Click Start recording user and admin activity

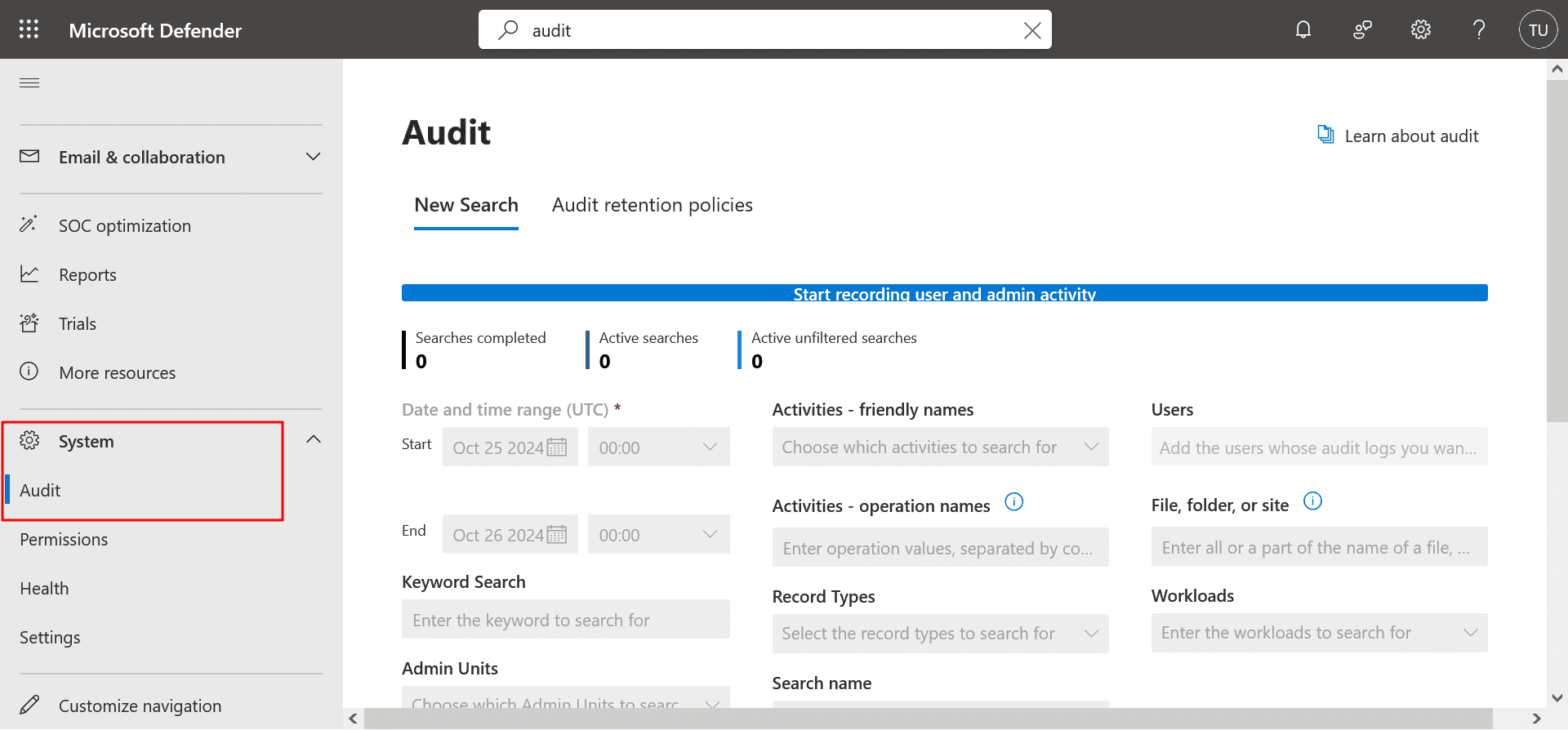pyautogui.click(x=945, y=293)
